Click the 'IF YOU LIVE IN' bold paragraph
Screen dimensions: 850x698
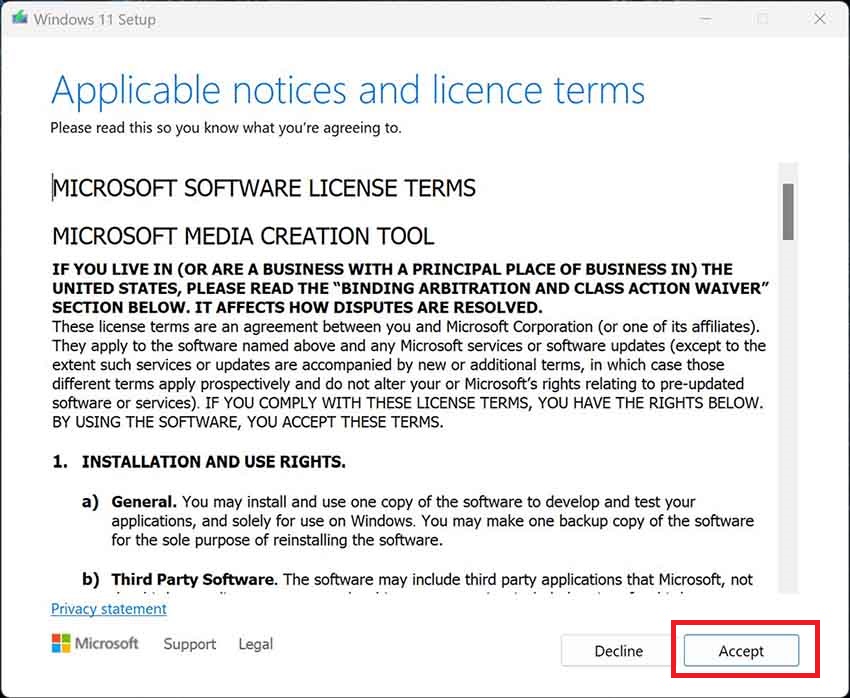click(x=410, y=288)
